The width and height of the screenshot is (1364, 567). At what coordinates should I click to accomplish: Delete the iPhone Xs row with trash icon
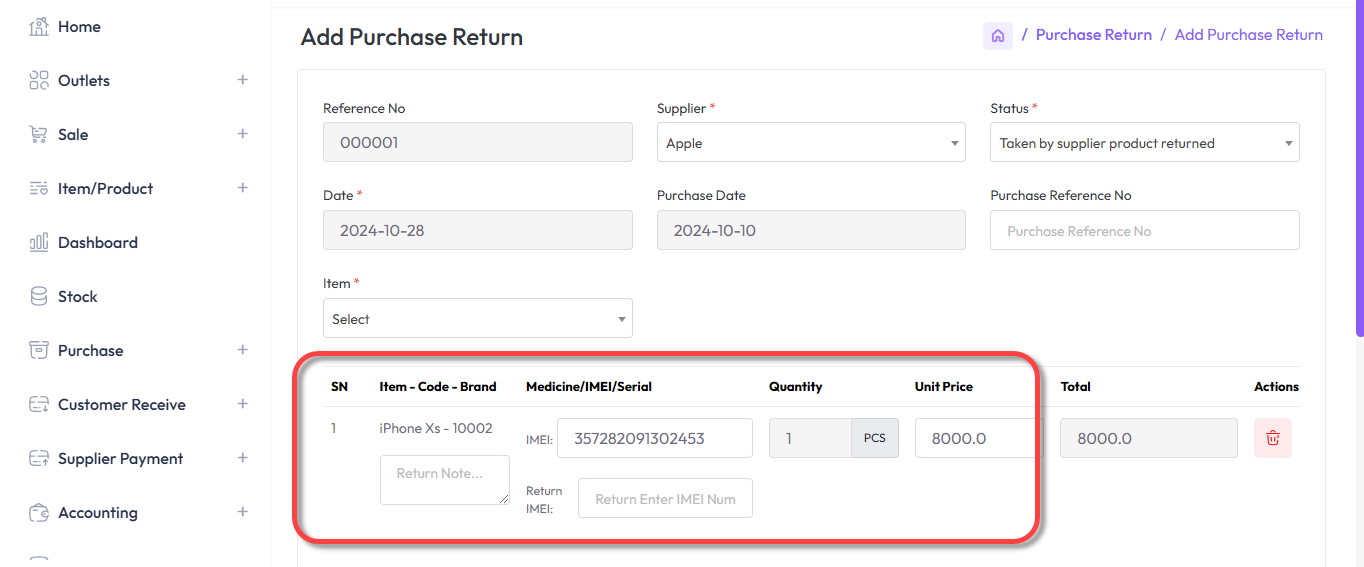click(x=1272, y=438)
